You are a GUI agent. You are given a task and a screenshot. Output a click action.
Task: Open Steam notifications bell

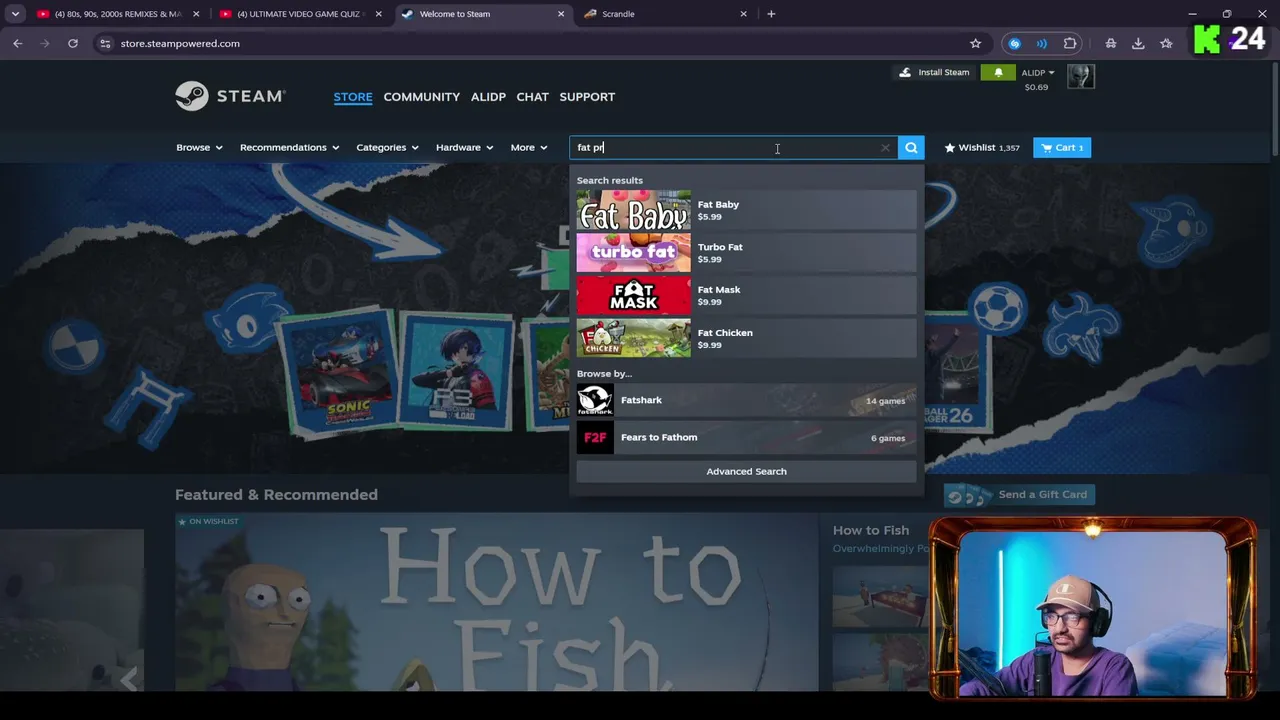coord(998,72)
